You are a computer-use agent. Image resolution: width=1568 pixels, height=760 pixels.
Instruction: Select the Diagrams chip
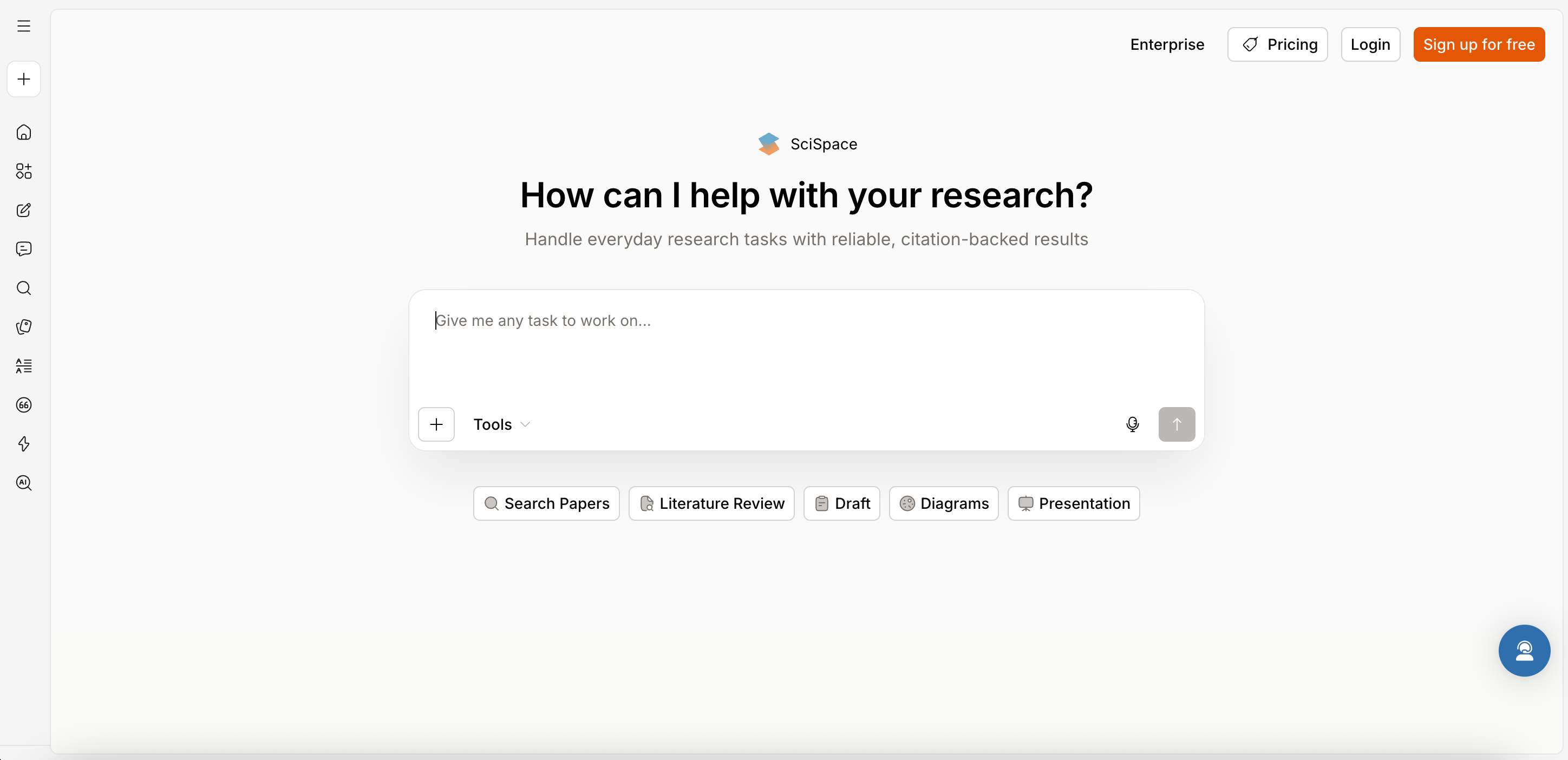(x=944, y=503)
